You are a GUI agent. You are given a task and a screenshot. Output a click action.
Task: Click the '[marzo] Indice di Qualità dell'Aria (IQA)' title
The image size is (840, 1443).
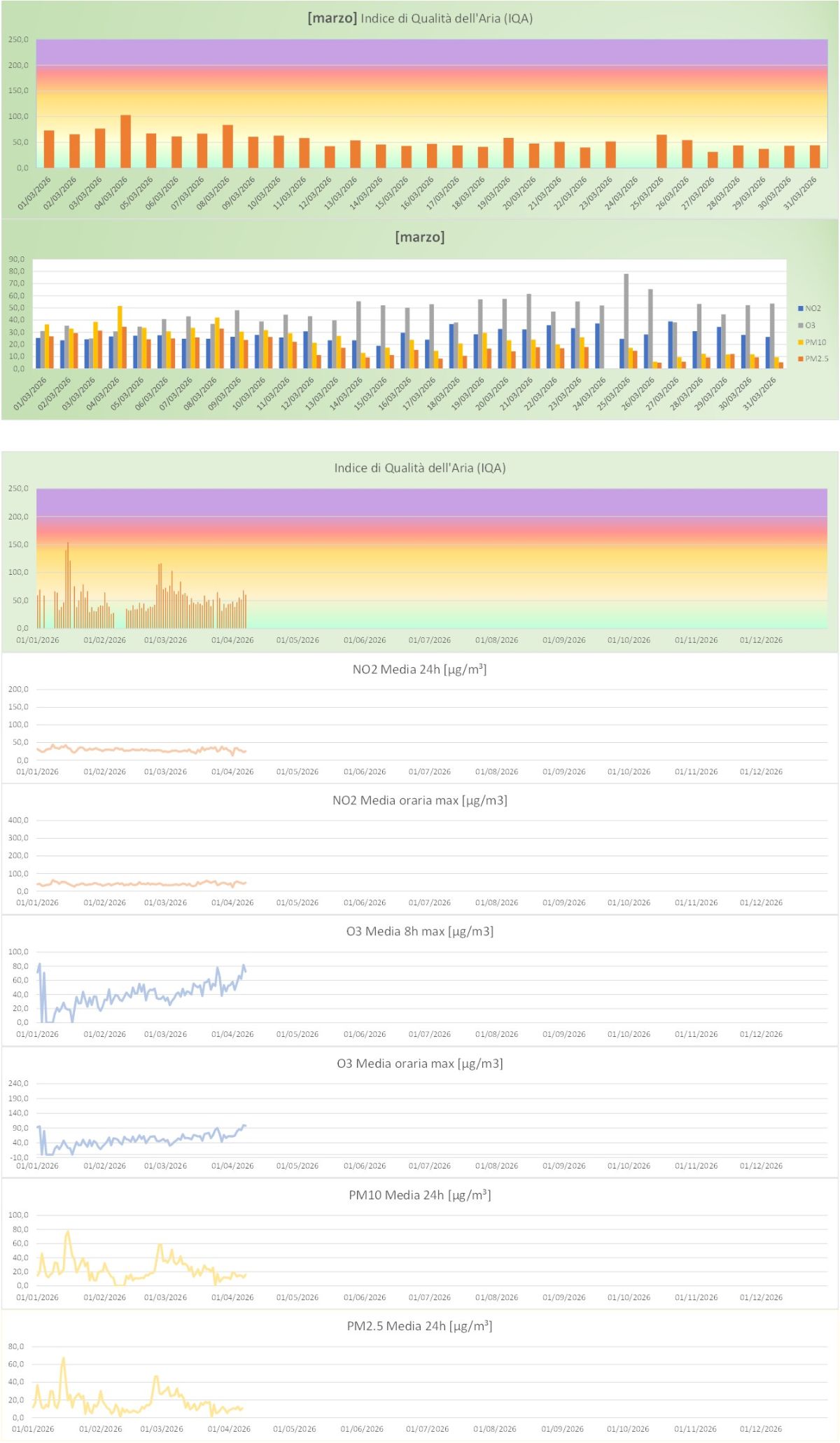pos(420,18)
